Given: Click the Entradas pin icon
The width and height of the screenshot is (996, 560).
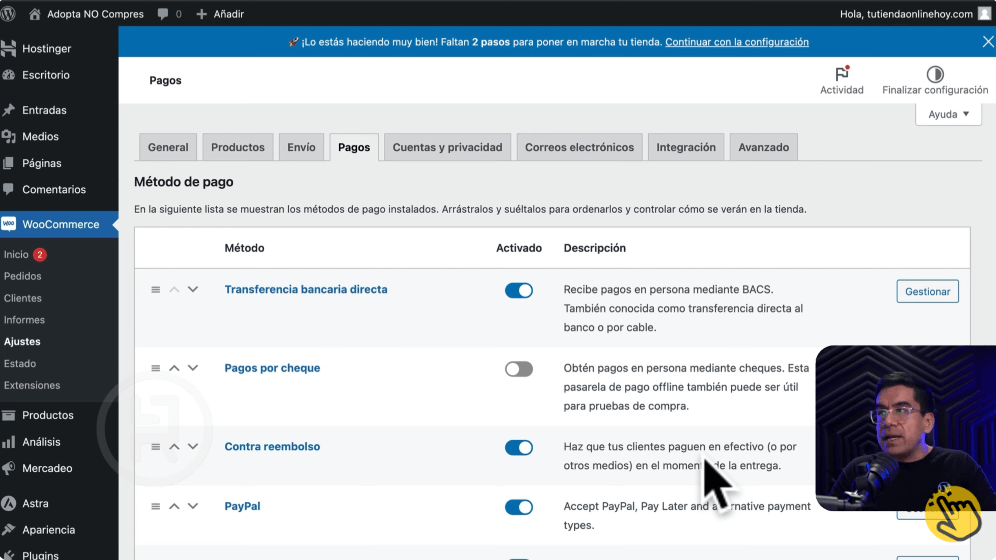Looking at the screenshot, I should [x=9, y=110].
